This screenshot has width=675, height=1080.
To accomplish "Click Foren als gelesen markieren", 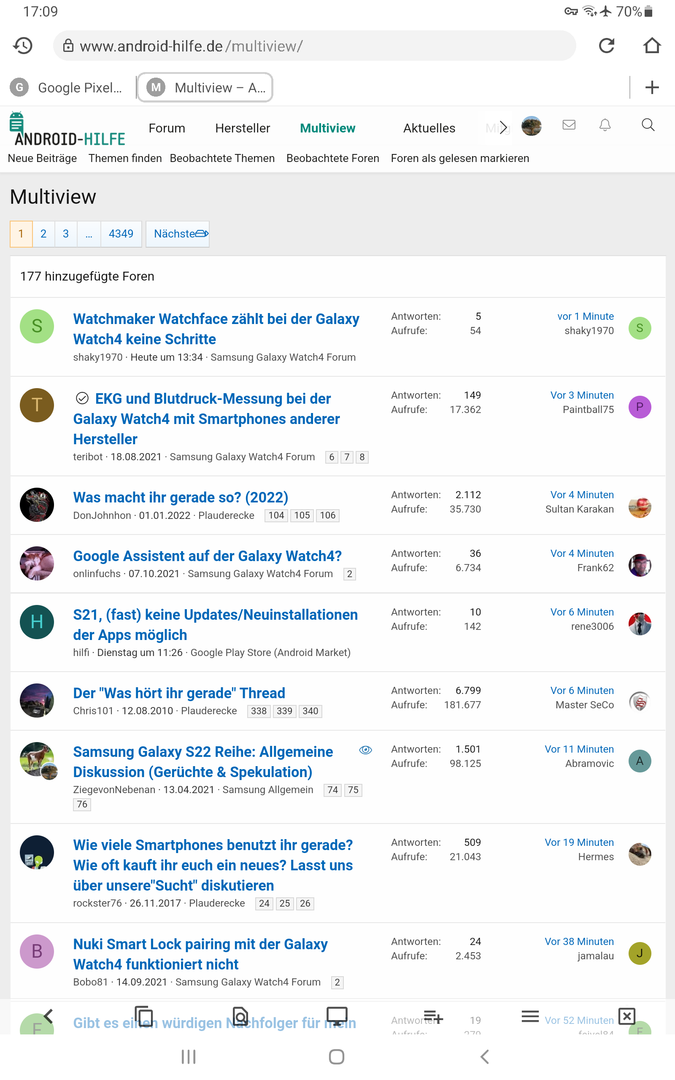I will coord(460,158).
